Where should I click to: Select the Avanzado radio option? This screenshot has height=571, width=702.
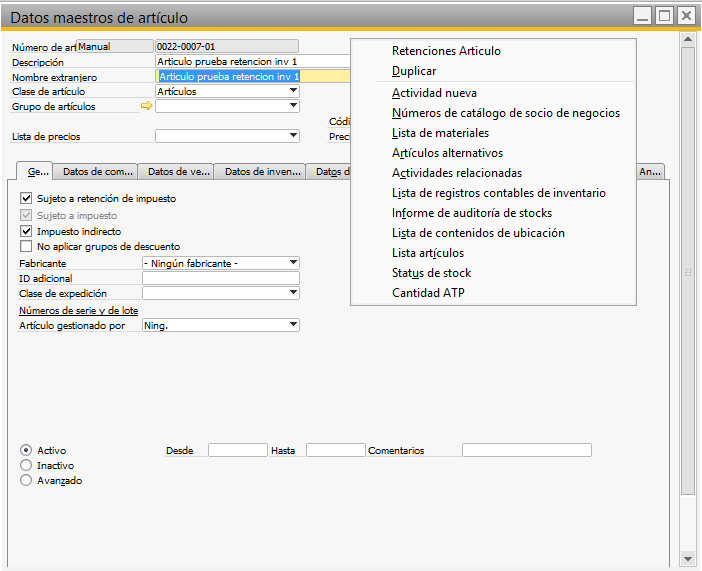[x=26, y=480]
